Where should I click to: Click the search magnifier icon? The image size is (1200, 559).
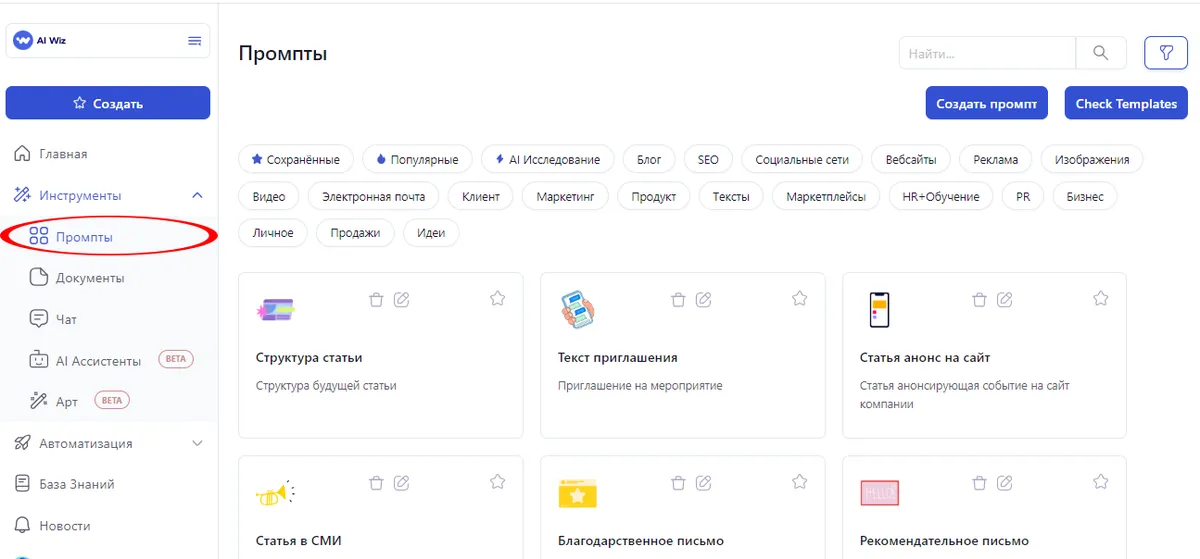point(1101,53)
